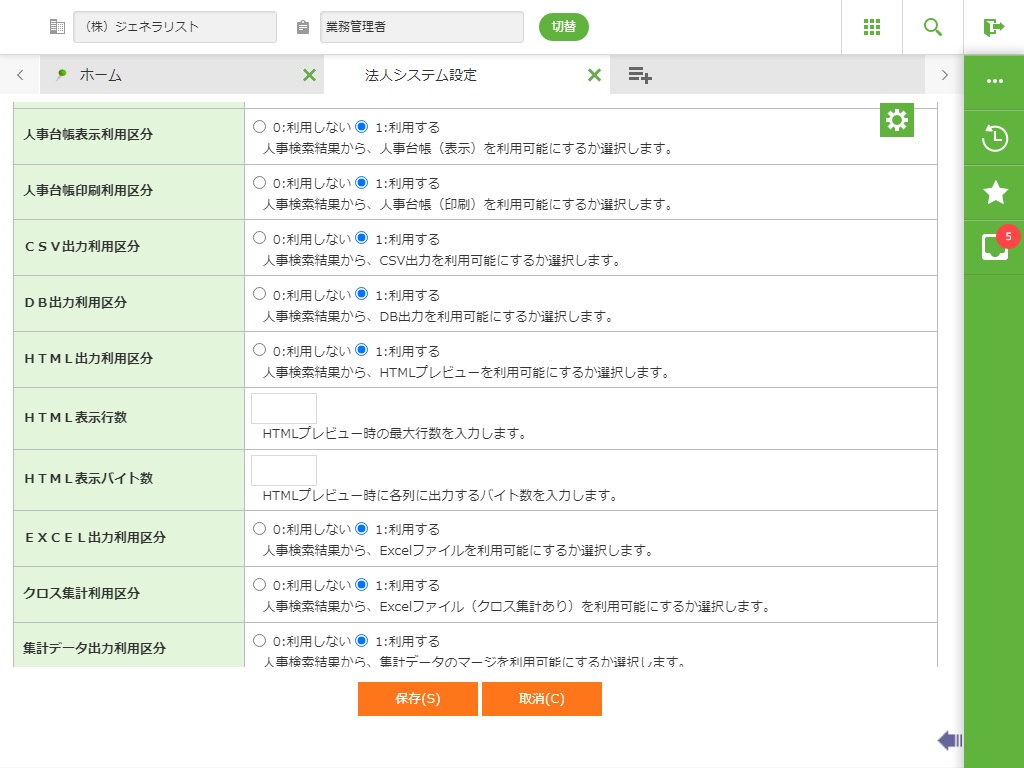Screen dimensions: 1024x768
Task: Click the HTML表示行数 input field
Action: pos(283,409)
